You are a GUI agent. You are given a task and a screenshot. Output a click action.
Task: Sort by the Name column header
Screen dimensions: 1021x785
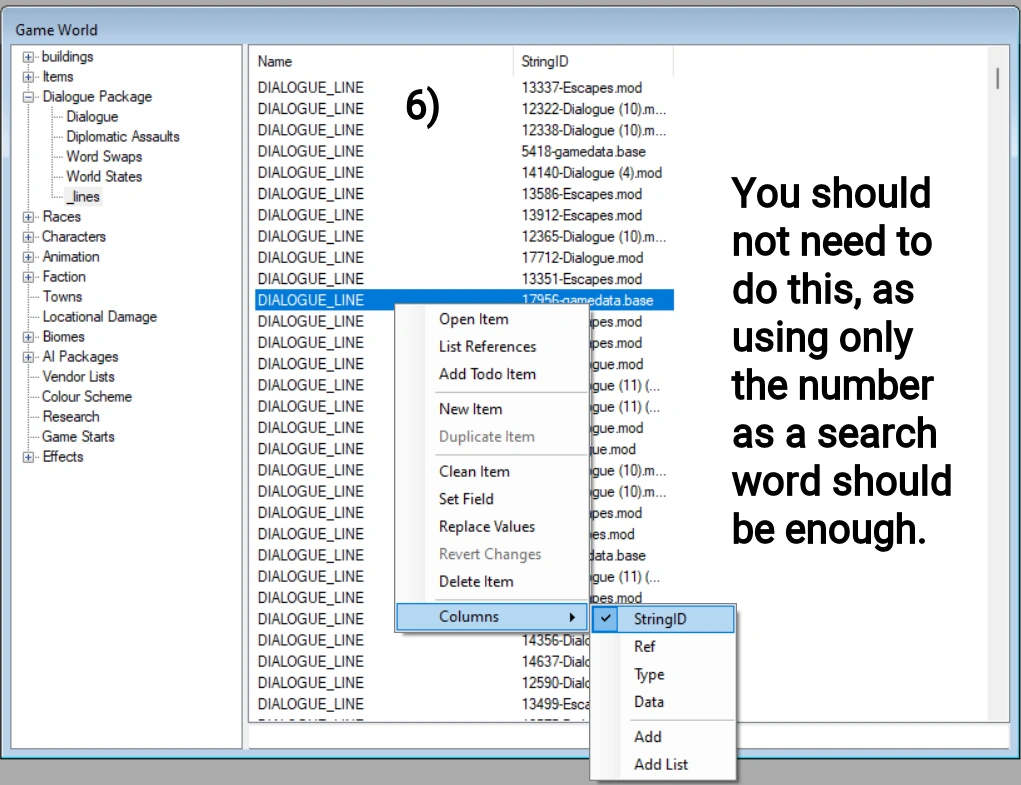[382, 62]
